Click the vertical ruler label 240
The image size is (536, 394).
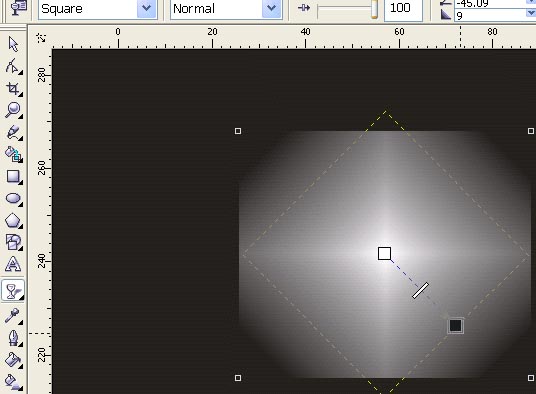click(41, 261)
